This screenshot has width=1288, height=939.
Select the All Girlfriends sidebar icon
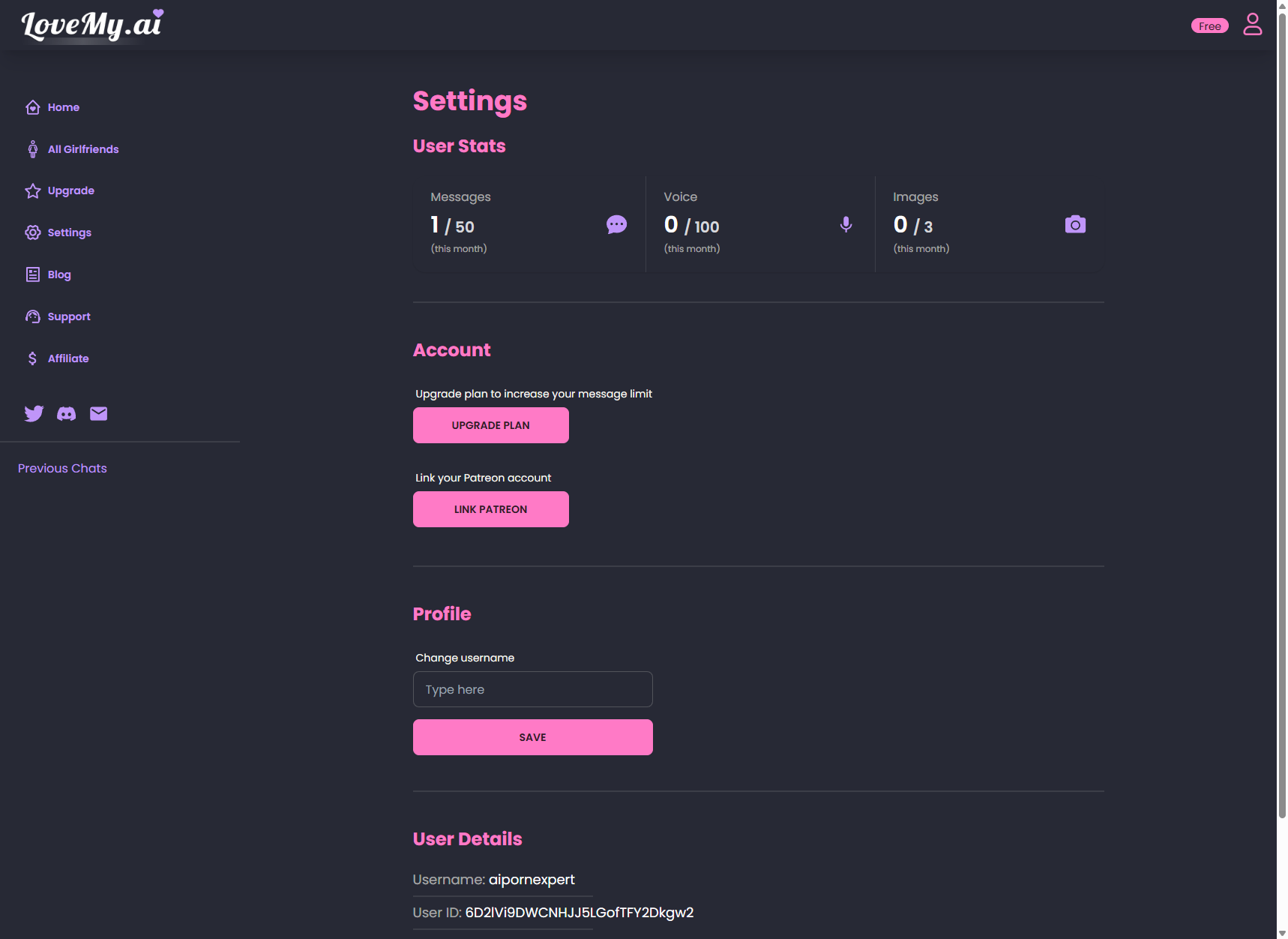[33, 148]
